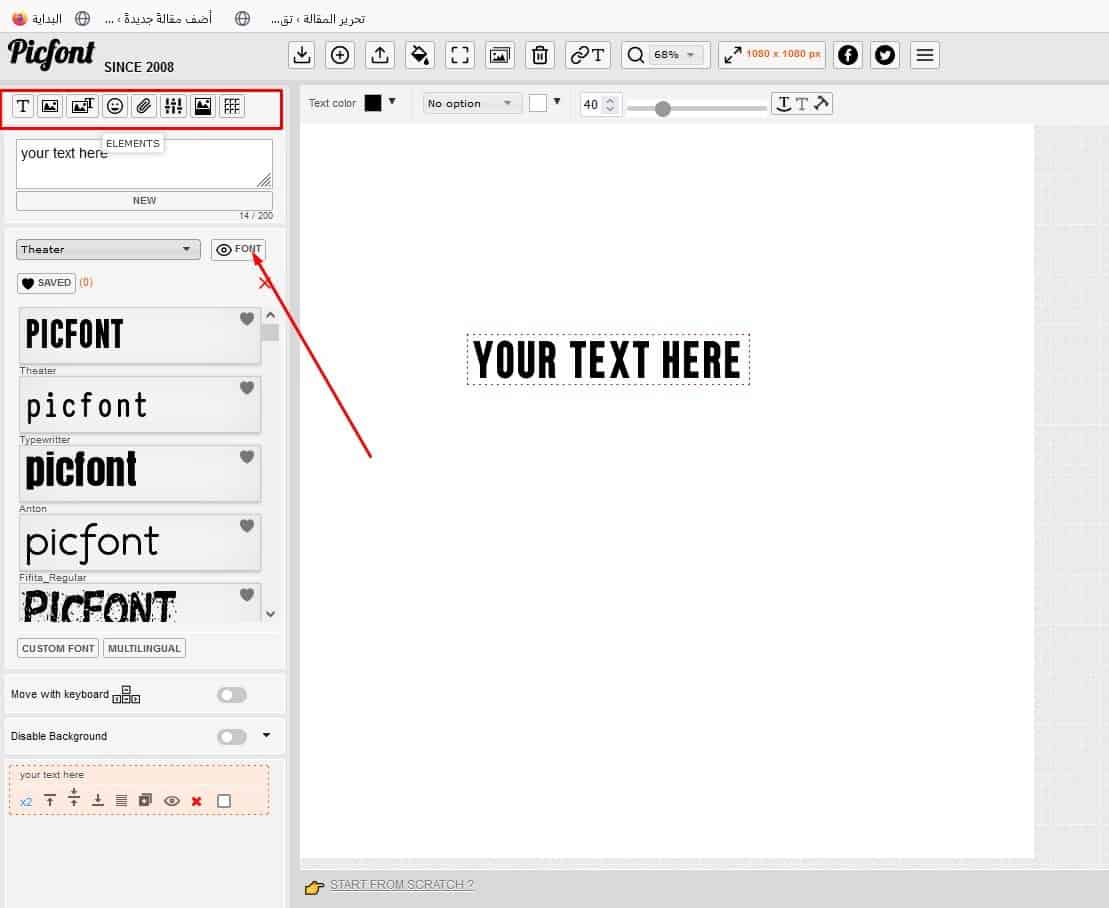1109x908 pixels.
Task: Select the Text tool icon
Action: (23, 106)
